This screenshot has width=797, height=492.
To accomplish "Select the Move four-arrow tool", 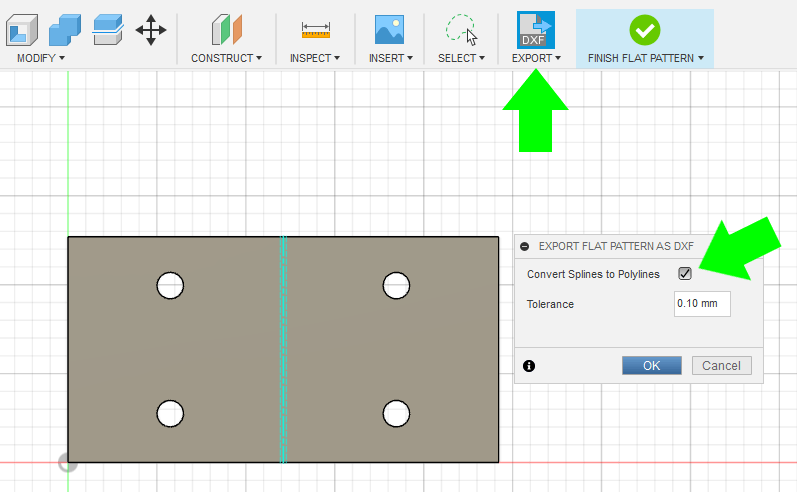I will tap(151, 30).
